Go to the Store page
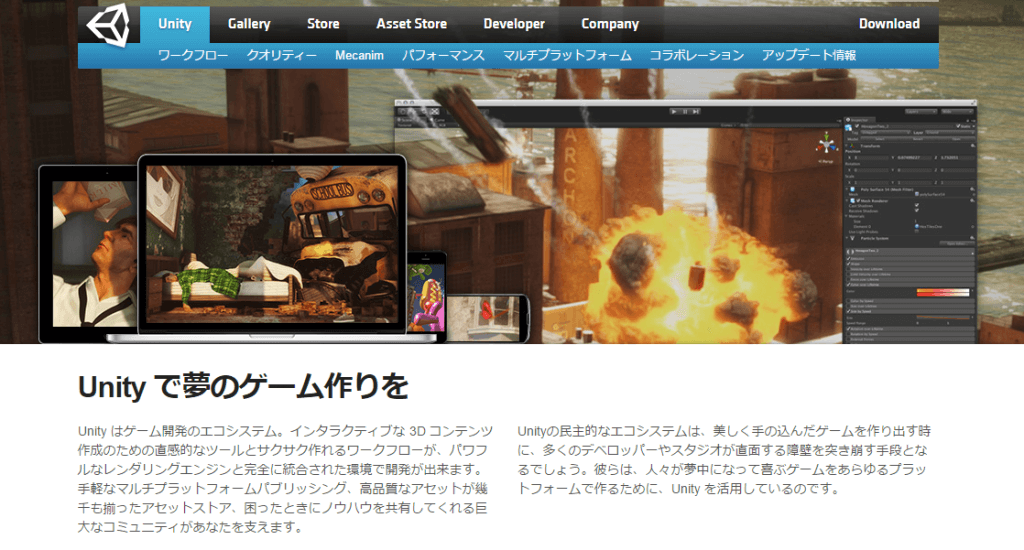The image size is (1024, 550). (323, 24)
